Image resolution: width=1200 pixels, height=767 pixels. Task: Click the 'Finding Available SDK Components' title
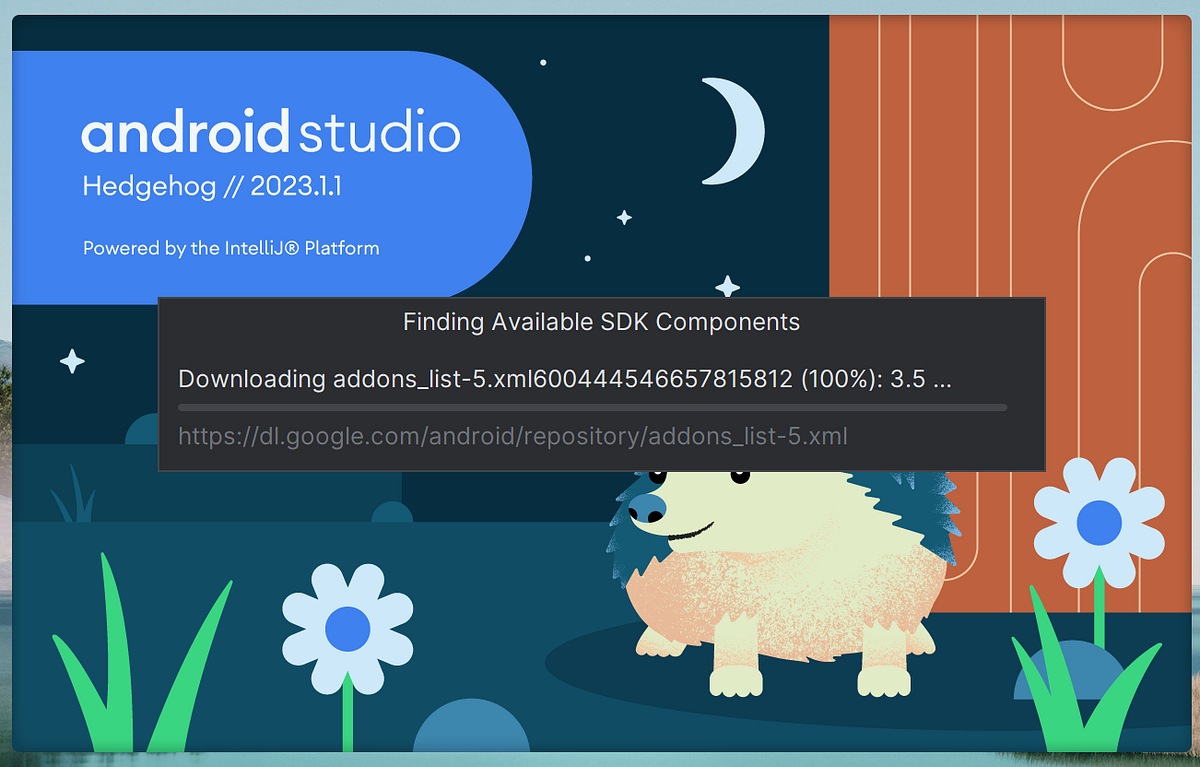coord(600,322)
